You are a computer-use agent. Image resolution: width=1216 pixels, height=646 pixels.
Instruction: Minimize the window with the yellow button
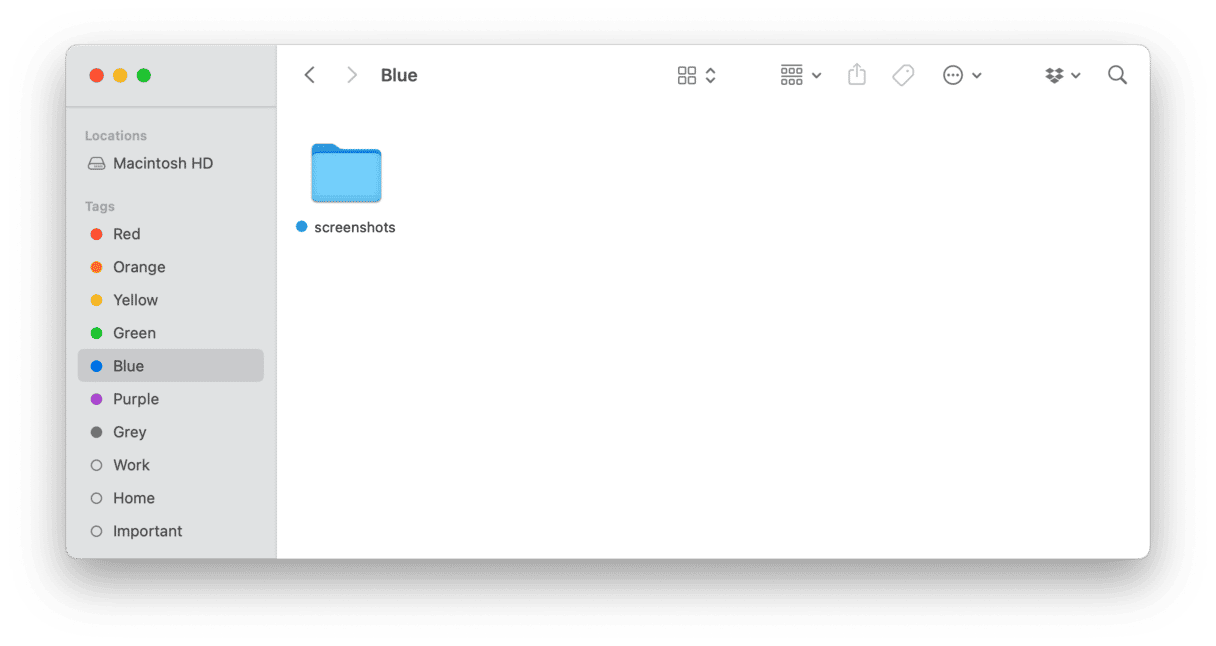(120, 75)
